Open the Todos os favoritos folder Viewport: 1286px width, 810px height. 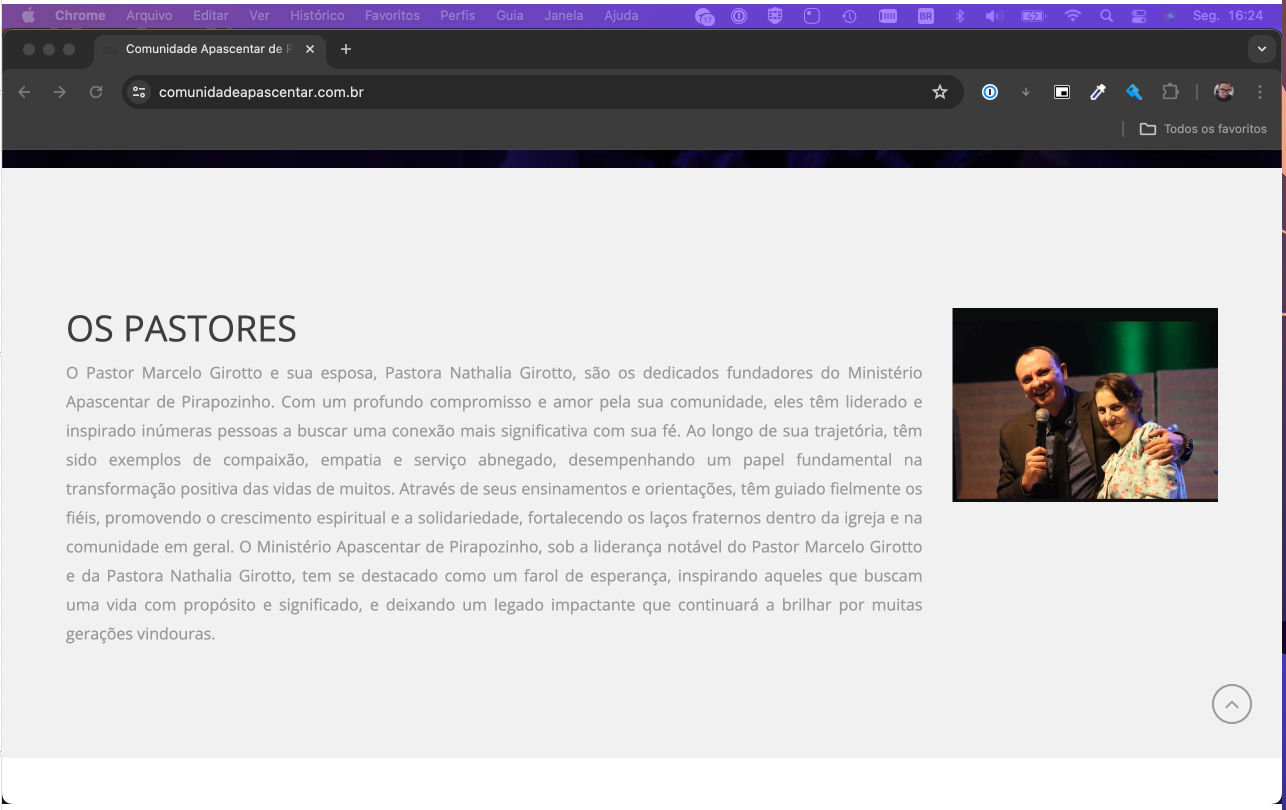coord(1203,128)
